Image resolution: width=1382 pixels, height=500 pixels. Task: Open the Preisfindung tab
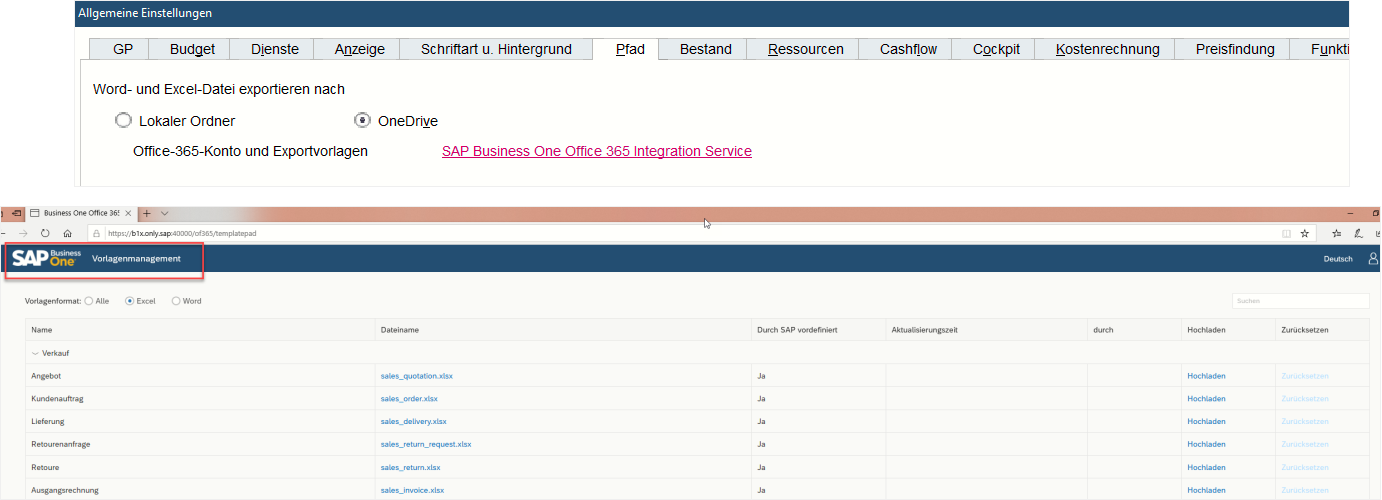[x=1235, y=49]
